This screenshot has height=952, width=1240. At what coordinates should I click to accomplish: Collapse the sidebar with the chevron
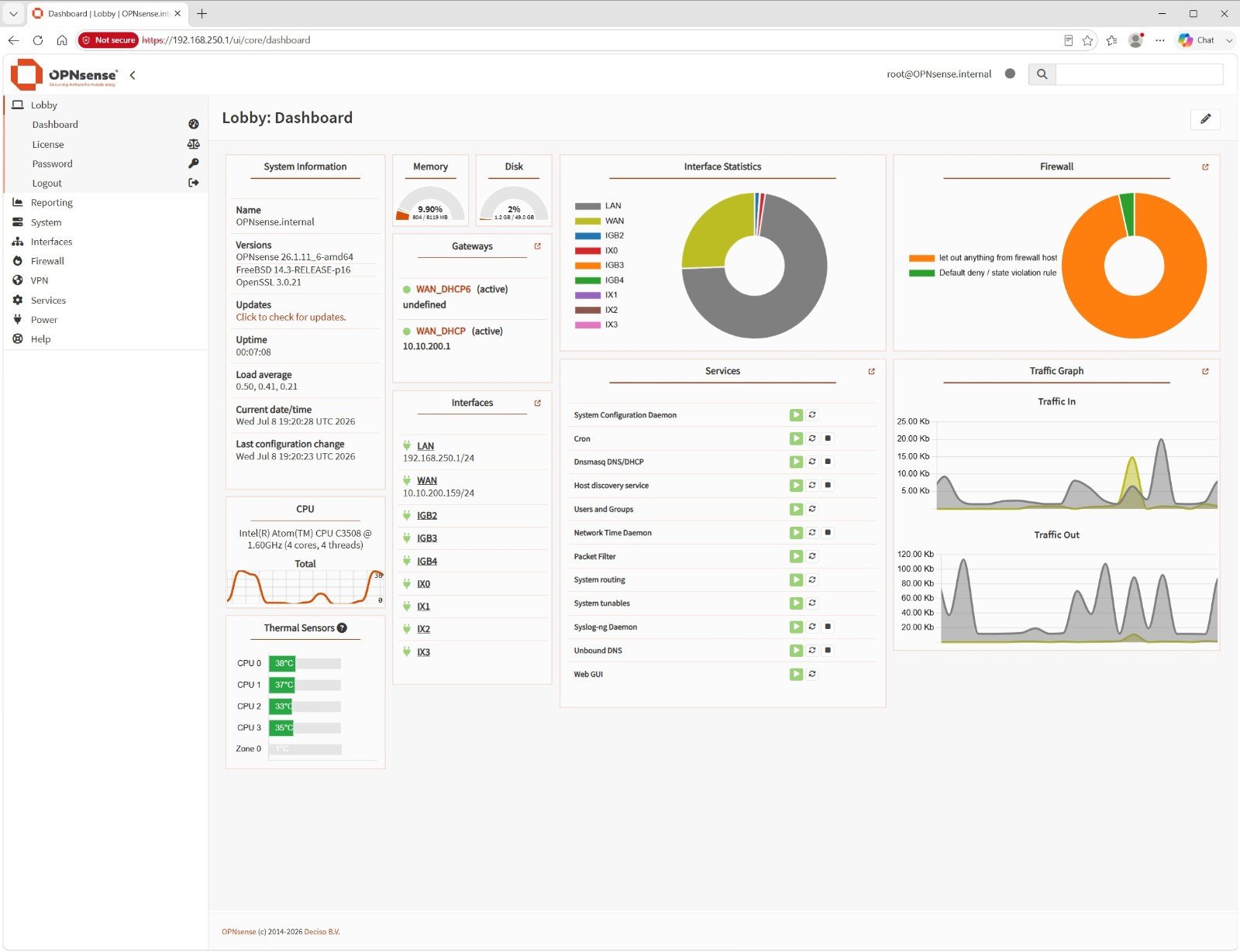point(133,75)
